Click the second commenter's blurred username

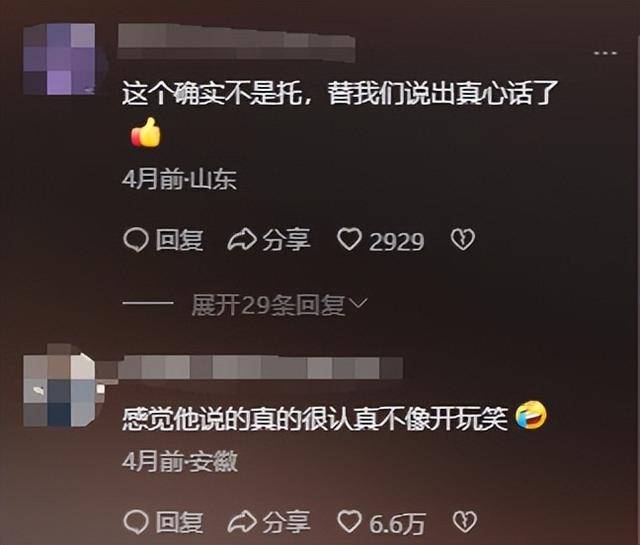[x=260, y=367]
